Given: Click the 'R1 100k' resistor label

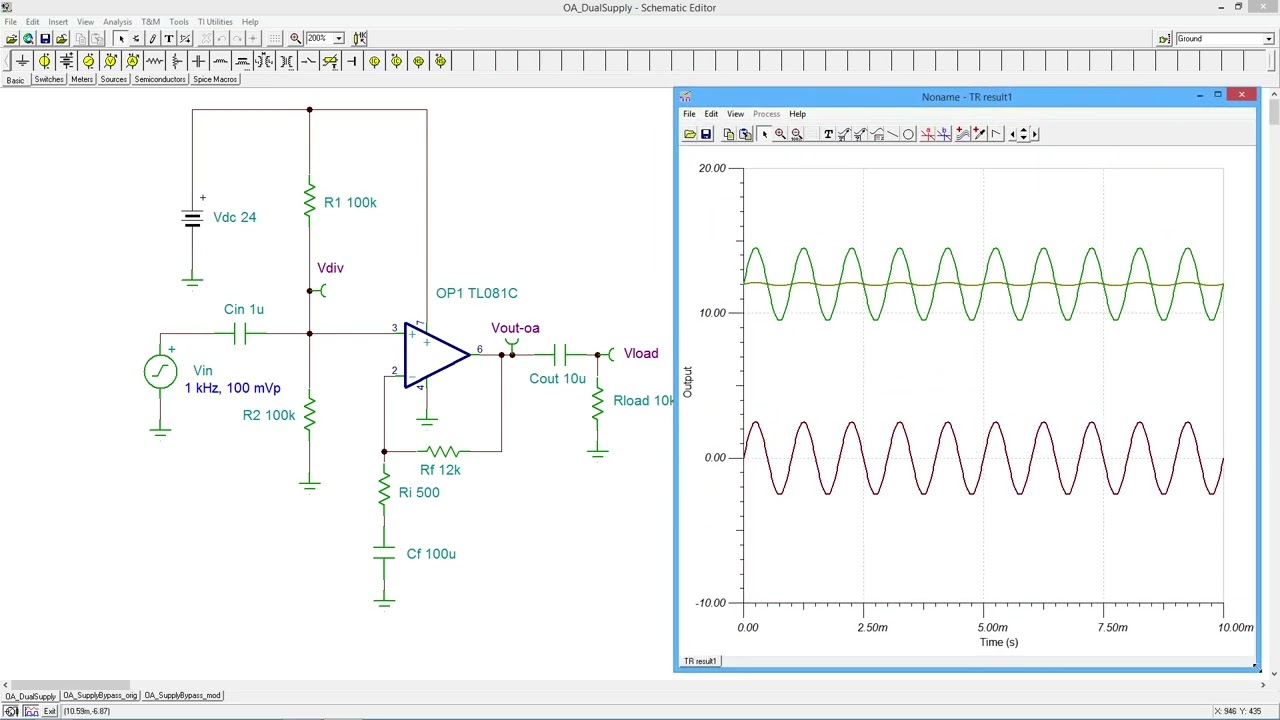Looking at the screenshot, I should 350,202.
